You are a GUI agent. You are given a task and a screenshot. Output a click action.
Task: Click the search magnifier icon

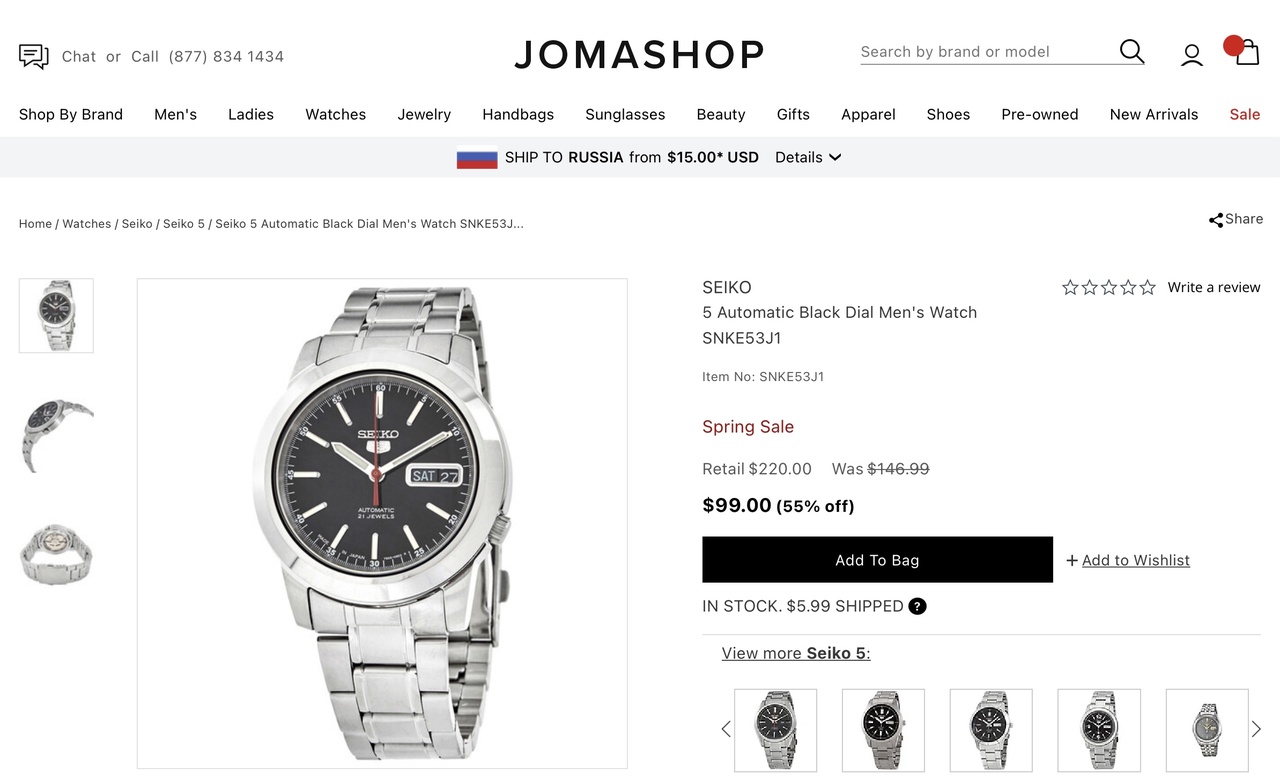click(1131, 52)
